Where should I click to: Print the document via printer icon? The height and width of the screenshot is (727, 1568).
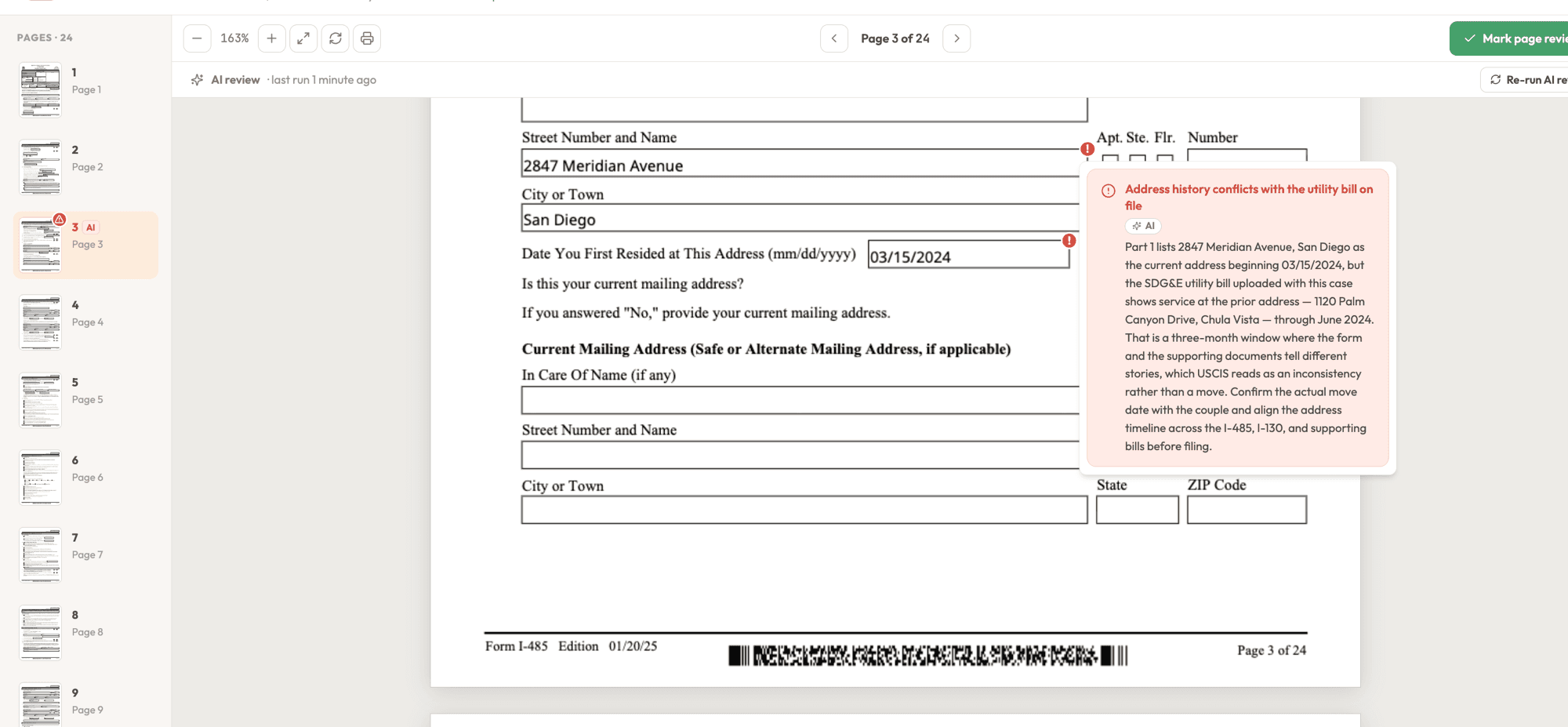pyautogui.click(x=367, y=38)
